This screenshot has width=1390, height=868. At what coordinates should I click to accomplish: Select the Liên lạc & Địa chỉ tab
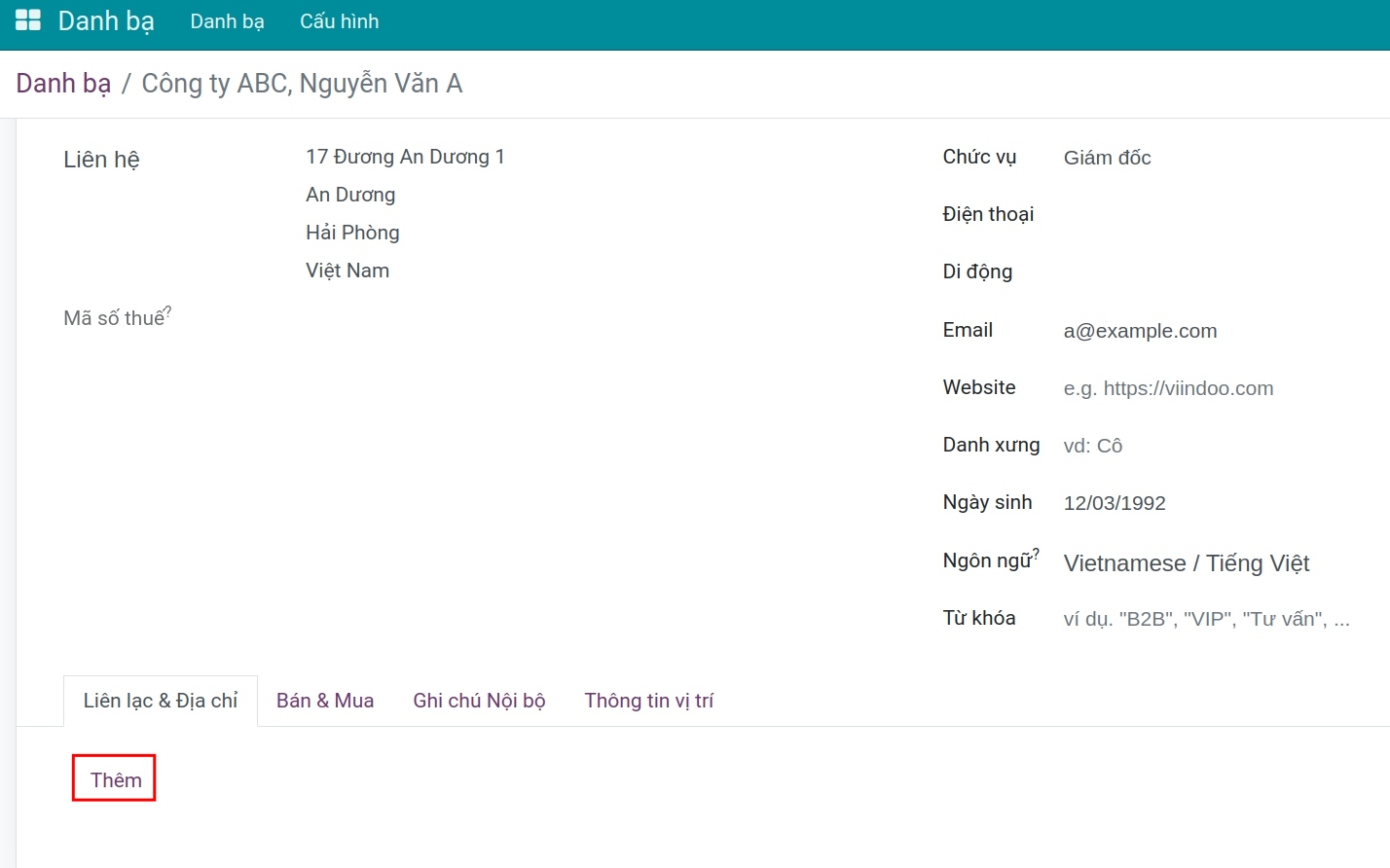161,701
